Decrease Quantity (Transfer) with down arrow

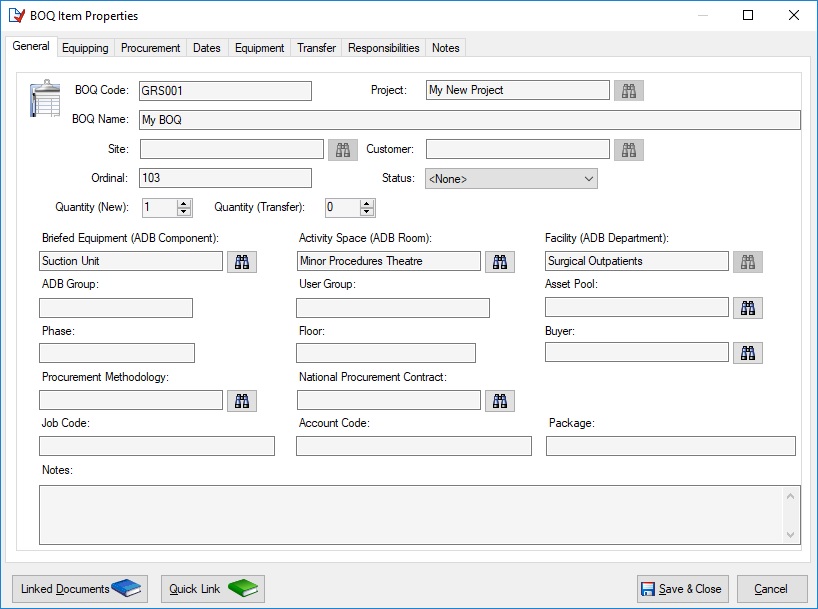367,212
